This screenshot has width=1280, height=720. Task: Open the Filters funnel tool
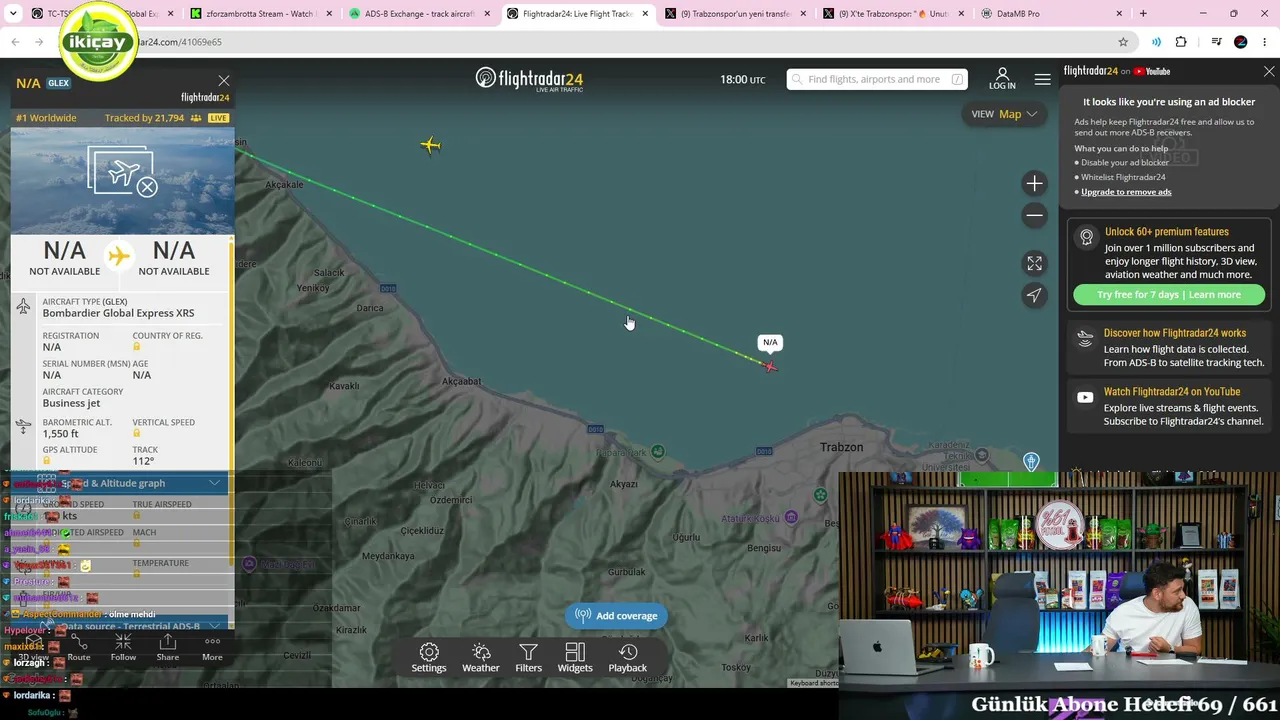[528, 658]
